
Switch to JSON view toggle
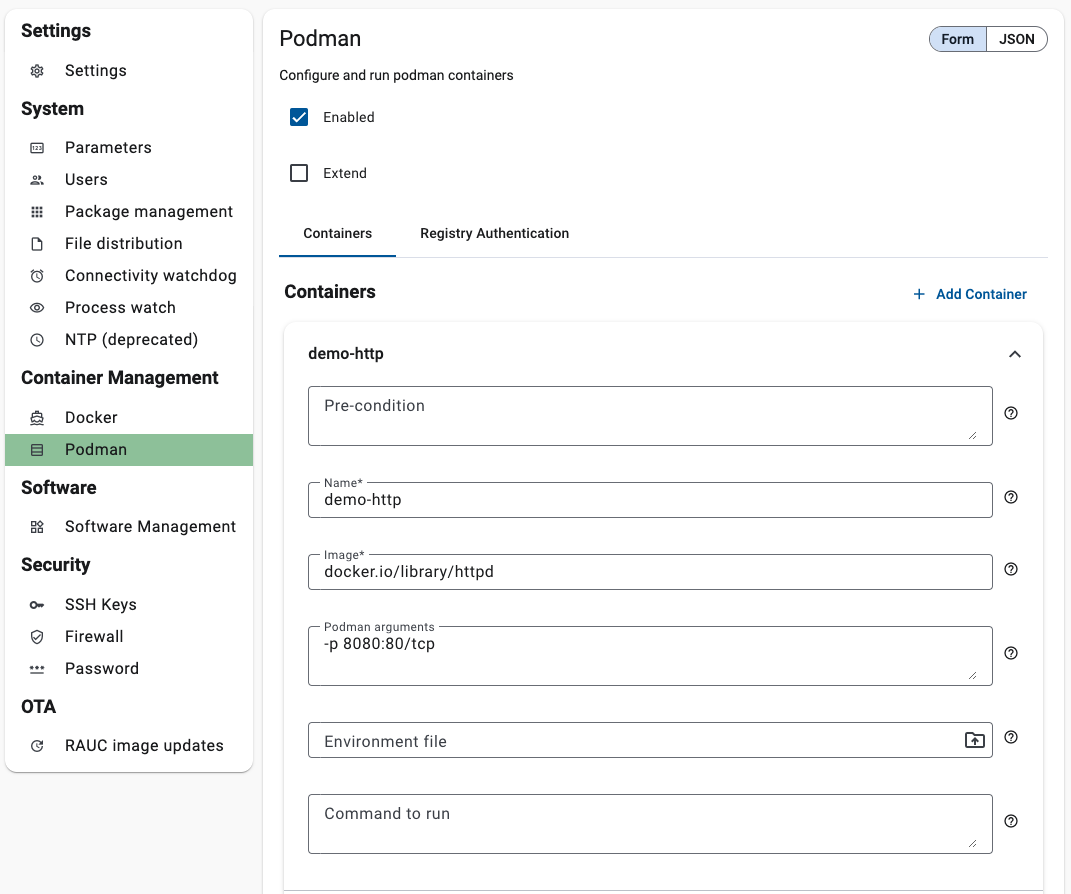[x=1017, y=39]
